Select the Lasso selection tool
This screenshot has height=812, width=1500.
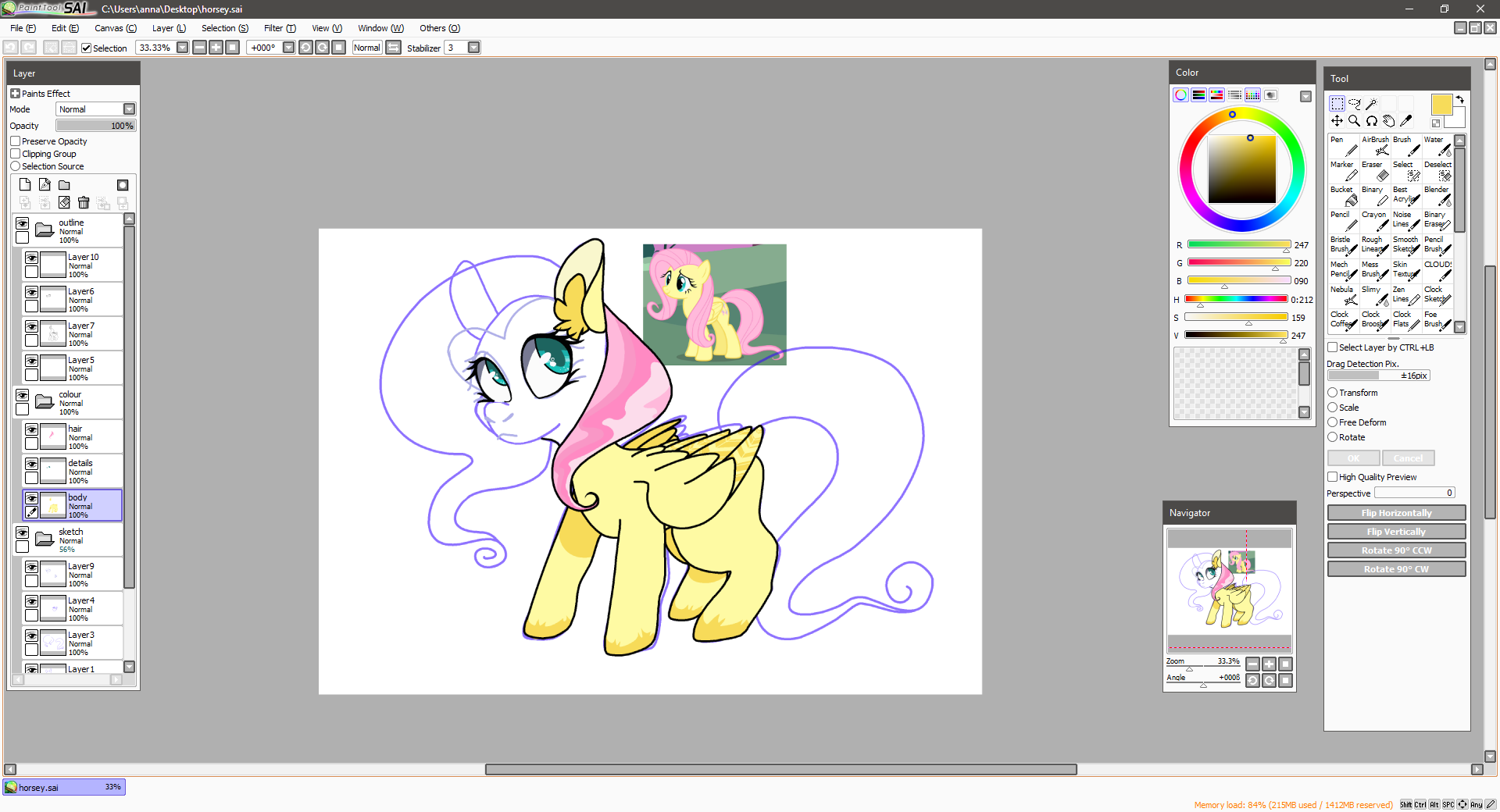coord(1354,104)
